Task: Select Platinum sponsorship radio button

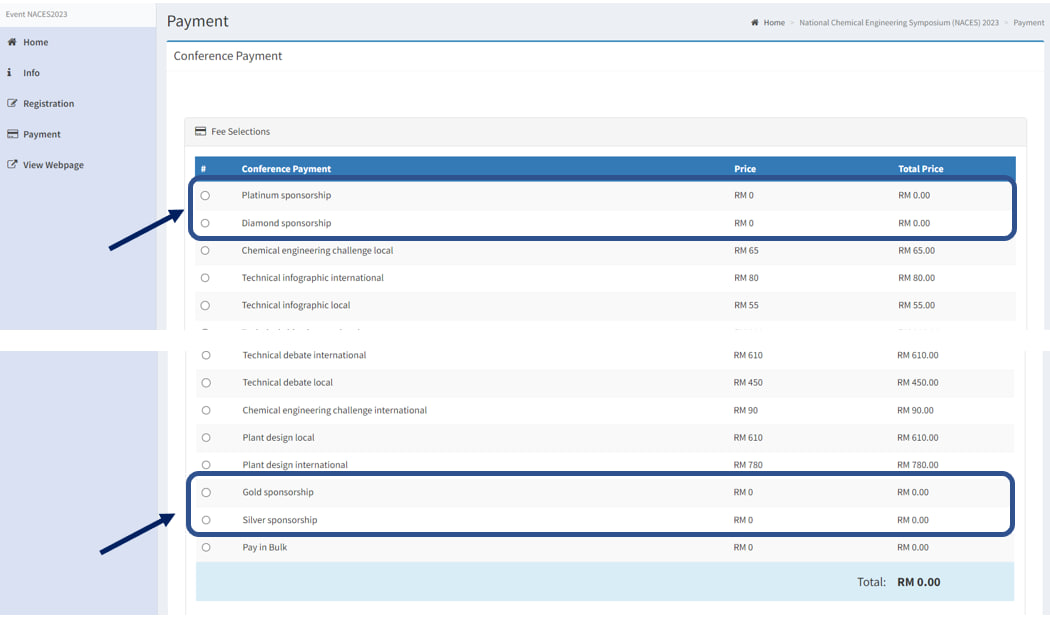Action: pos(205,196)
